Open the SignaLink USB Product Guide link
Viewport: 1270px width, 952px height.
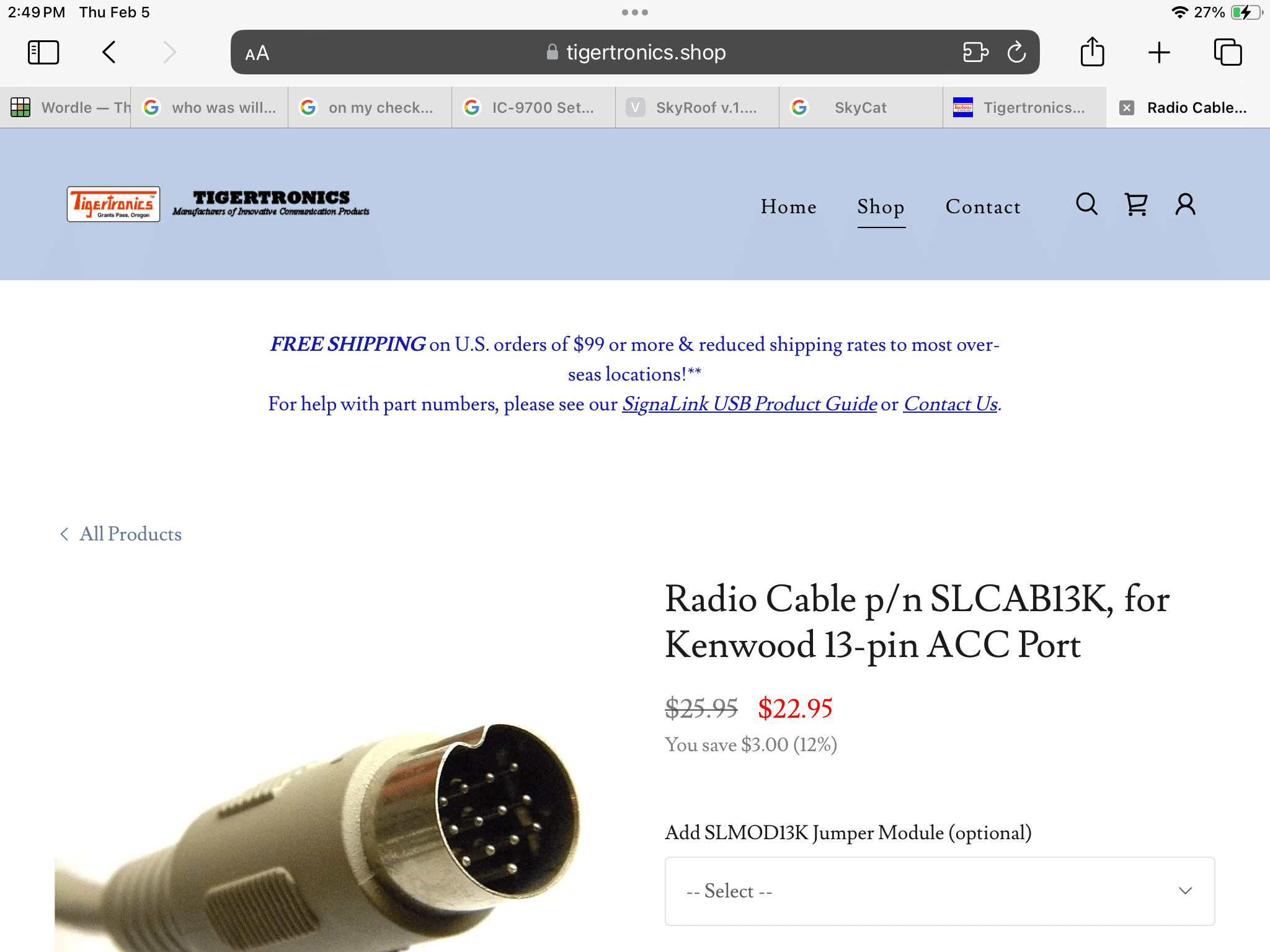click(x=750, y=404)
